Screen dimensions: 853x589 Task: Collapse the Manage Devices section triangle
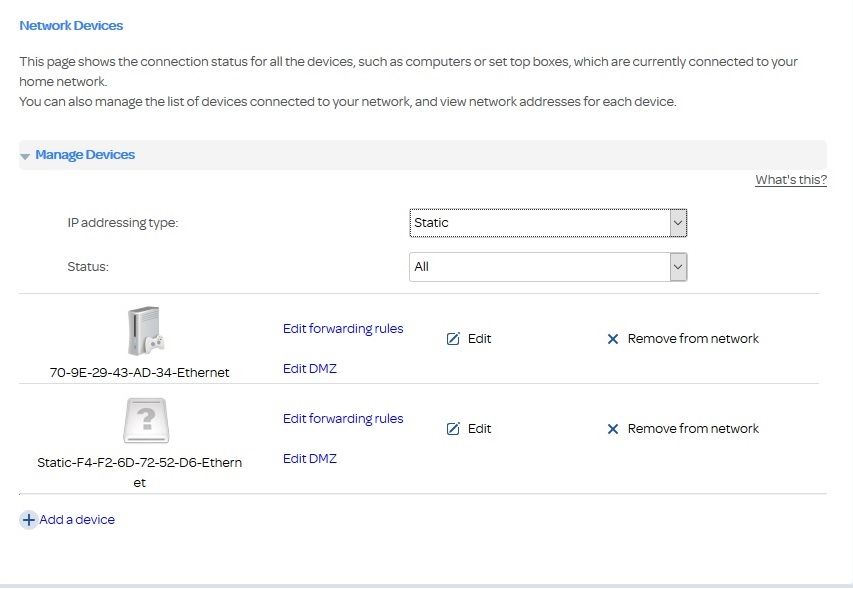point(25,156)
